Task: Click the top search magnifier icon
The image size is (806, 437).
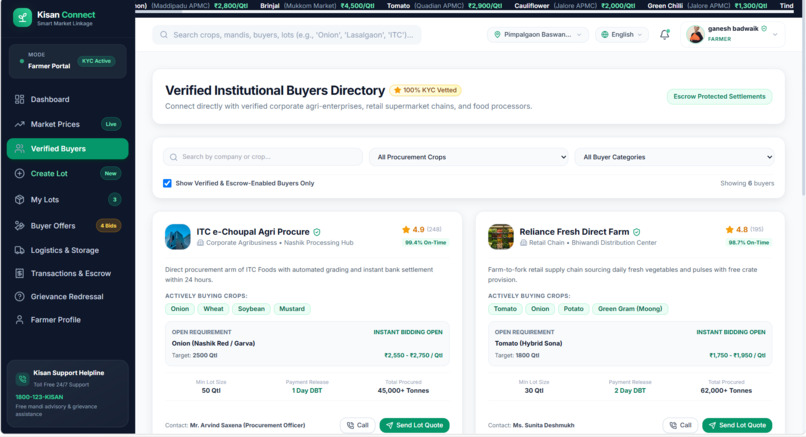Action: 164,35
